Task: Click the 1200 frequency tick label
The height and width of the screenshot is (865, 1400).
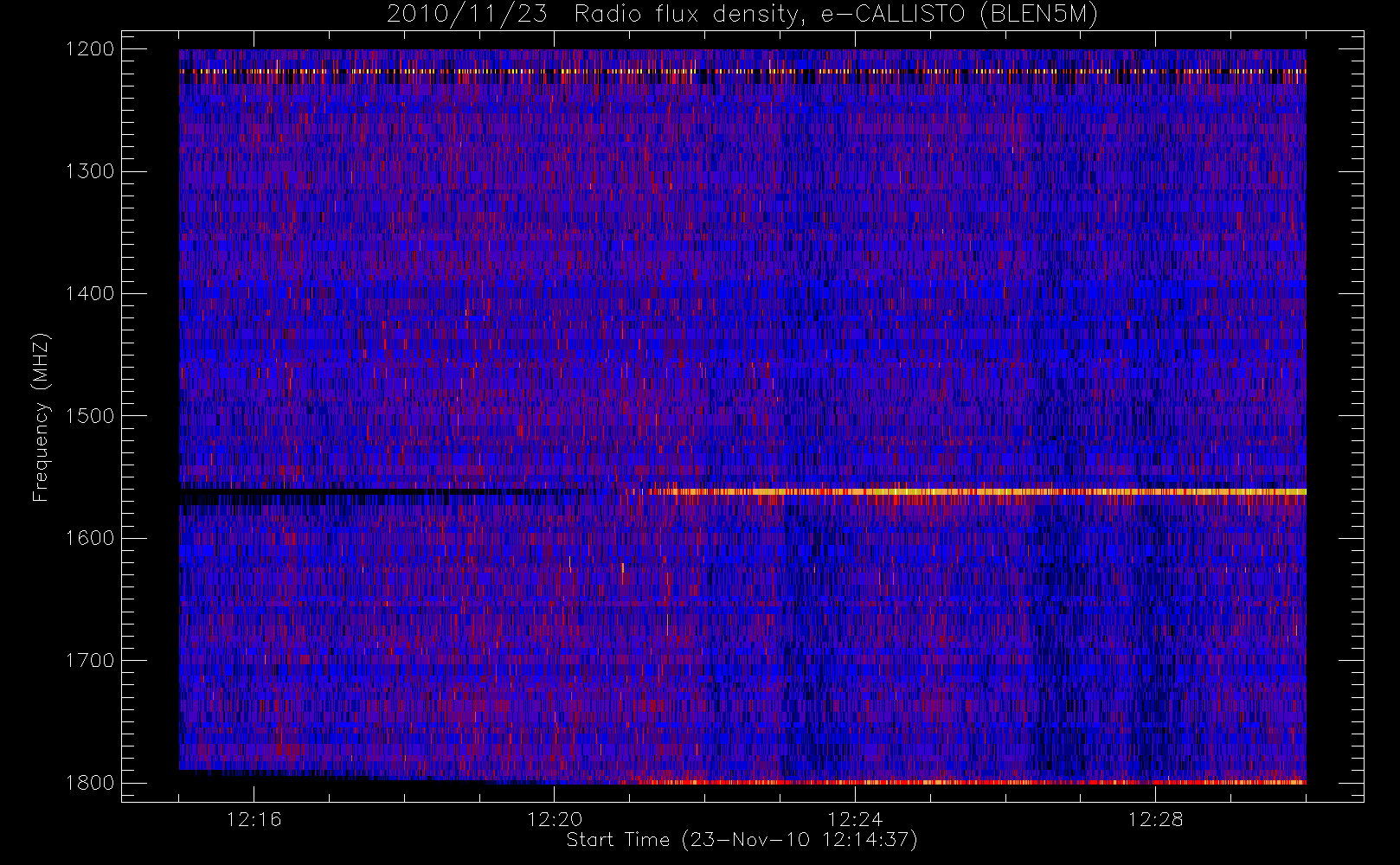Action: [x=90, y=49]
